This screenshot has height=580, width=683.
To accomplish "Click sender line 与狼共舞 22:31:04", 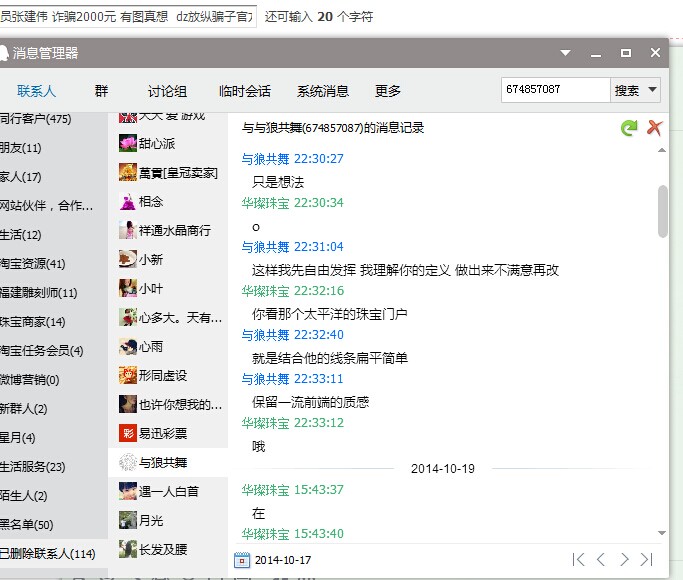I will [x=292, y=247].
